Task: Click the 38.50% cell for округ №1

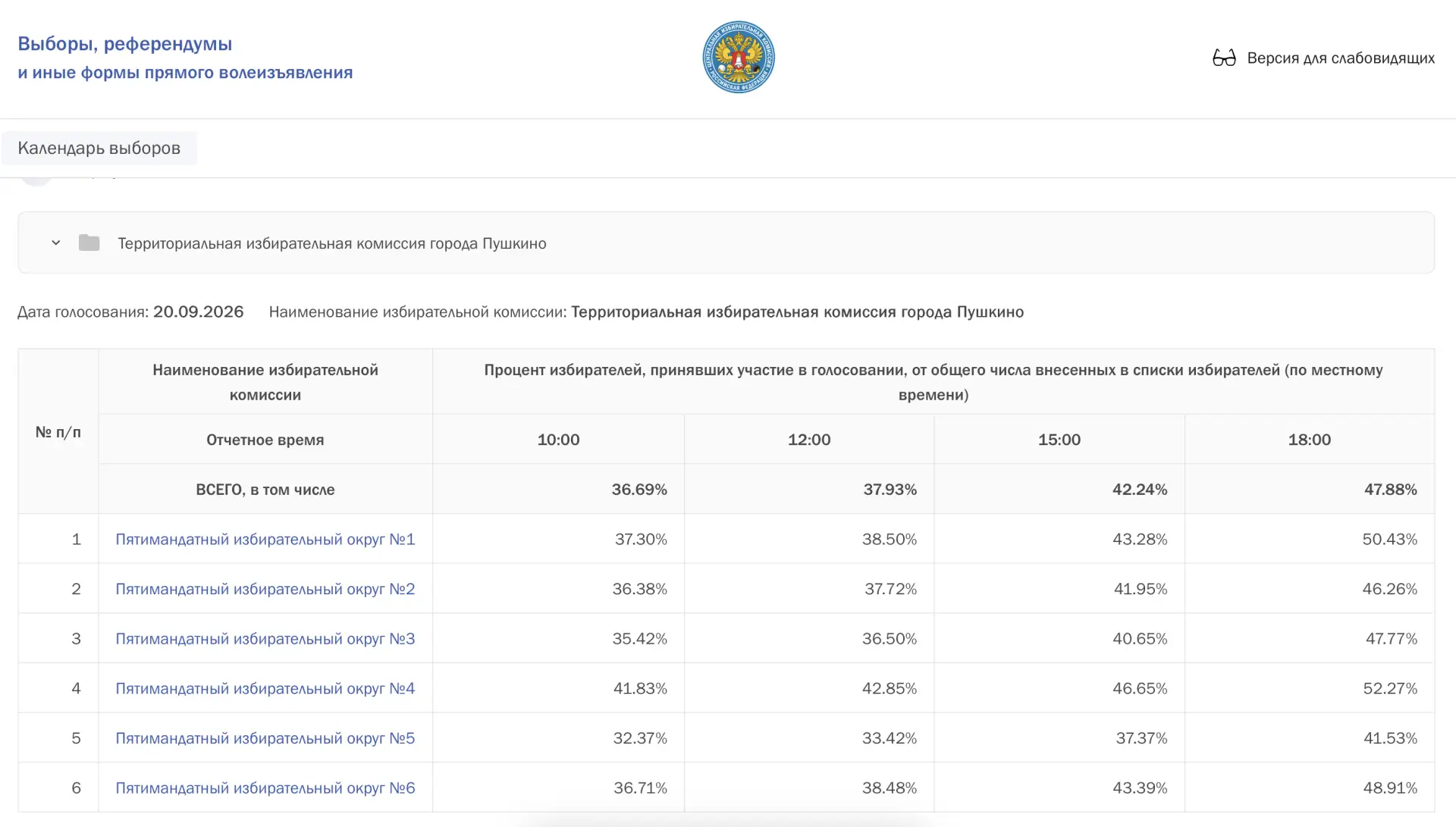Action: [x=809, y=539]
